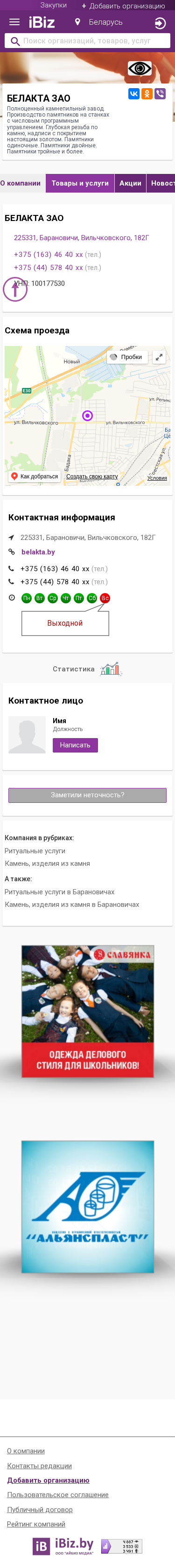Open the hamburger menu icon

[14, 22]
